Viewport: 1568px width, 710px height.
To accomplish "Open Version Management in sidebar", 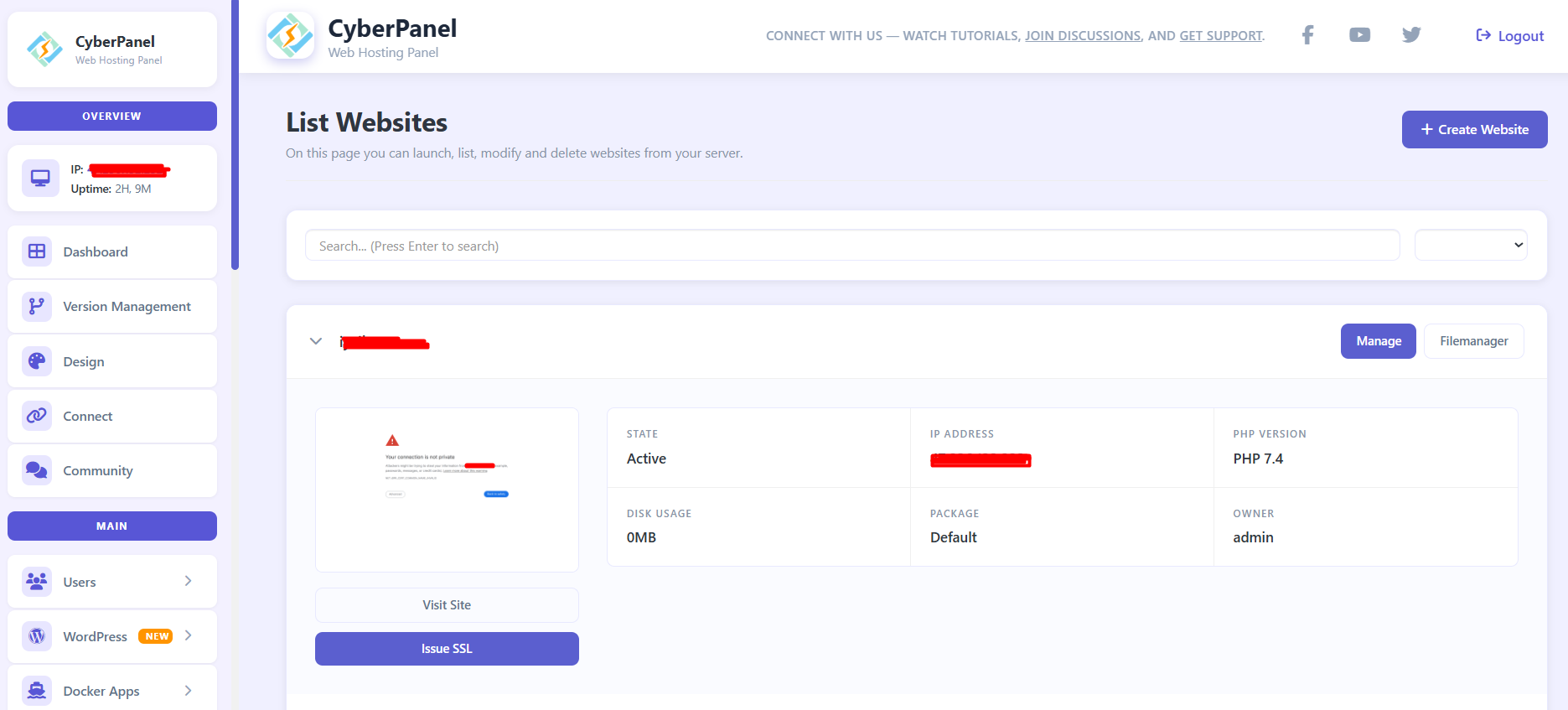I will pyautogui.click(x=112, y=306).
